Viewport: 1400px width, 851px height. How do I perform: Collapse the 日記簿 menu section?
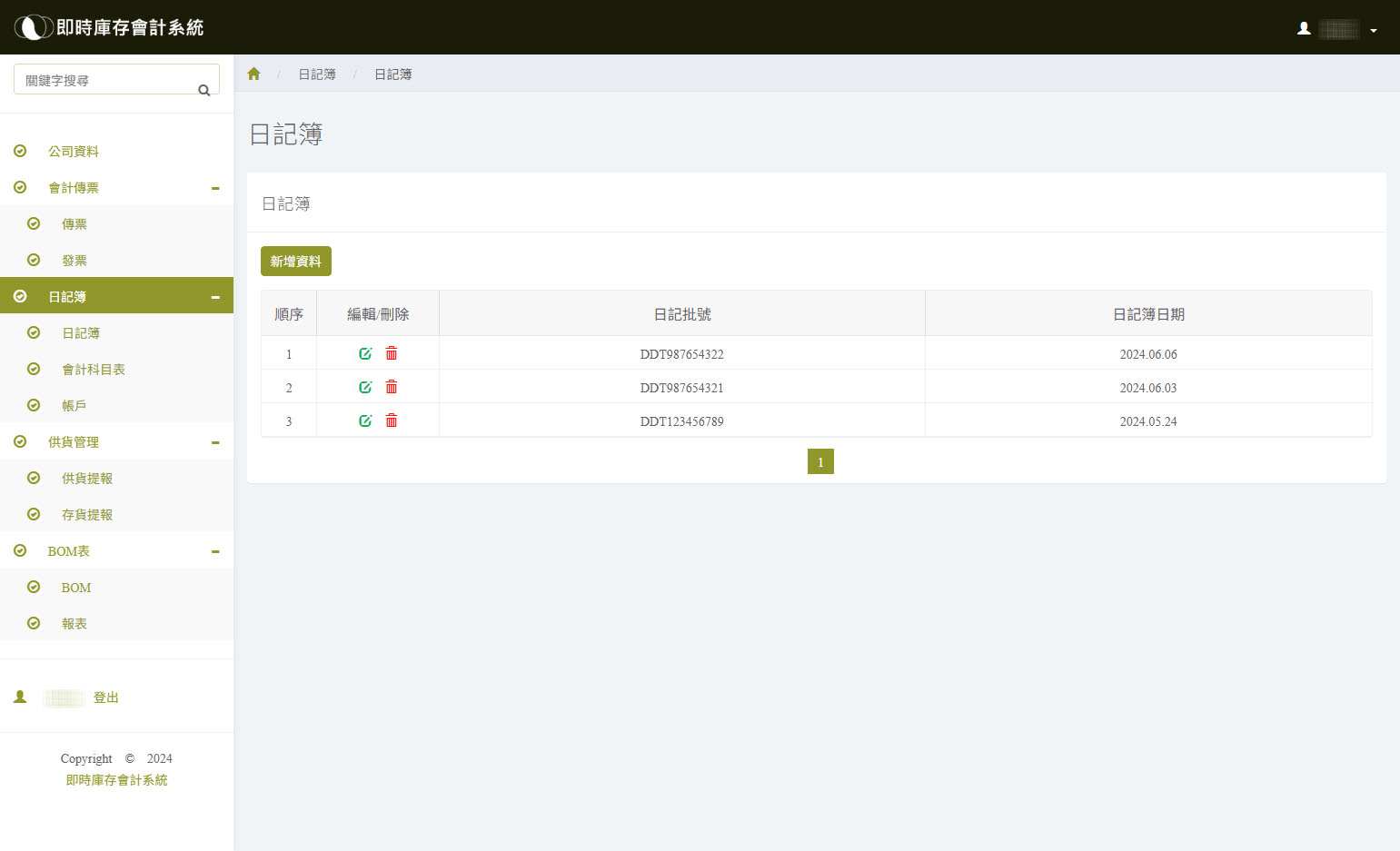point(215,297)
